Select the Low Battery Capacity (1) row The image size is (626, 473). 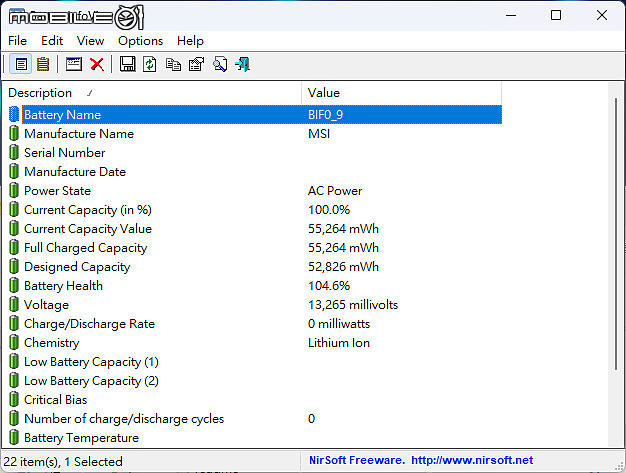(256, 362)
